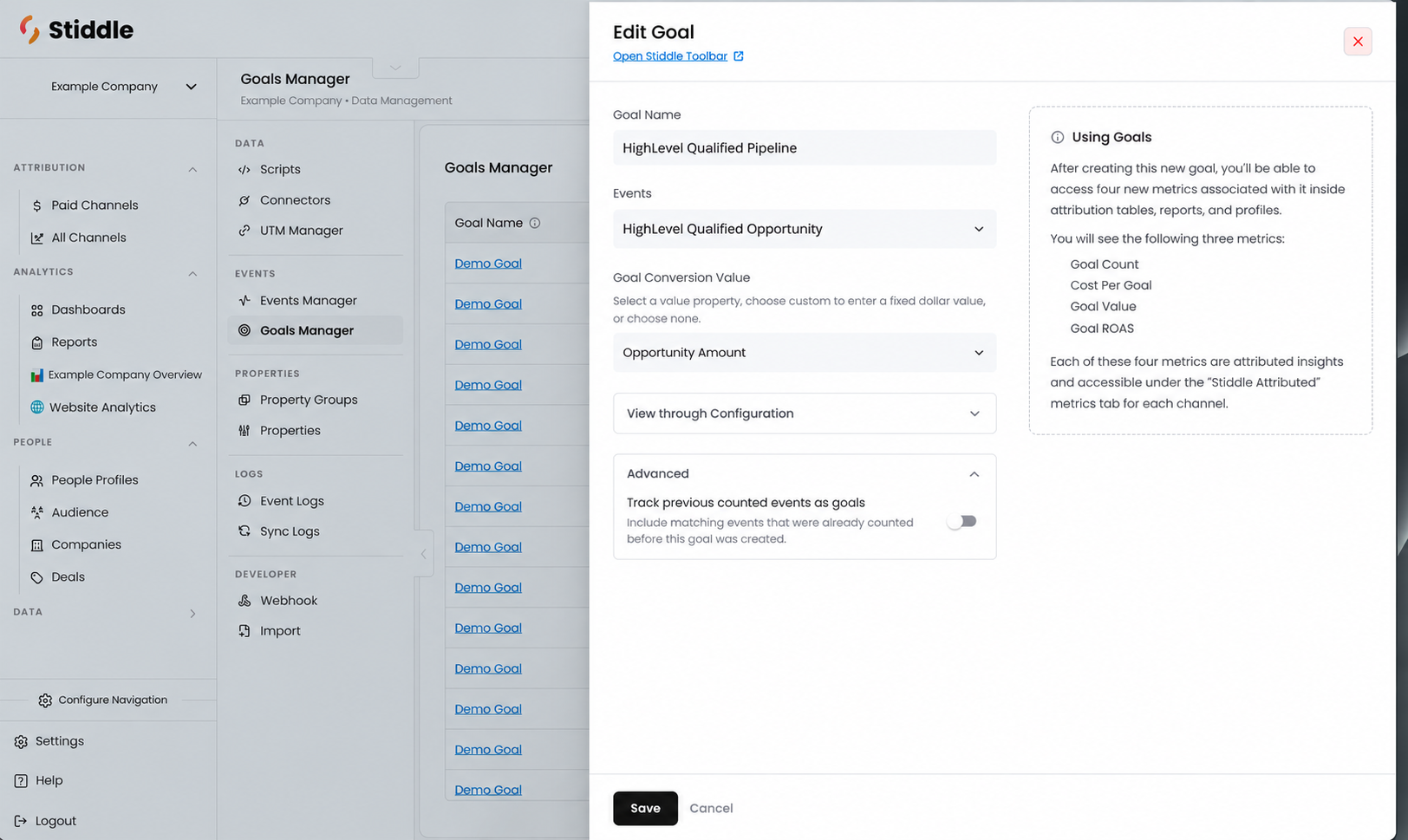1408x840 pixels.
Task: Click the Webhook icon
Action: (244, 601)
